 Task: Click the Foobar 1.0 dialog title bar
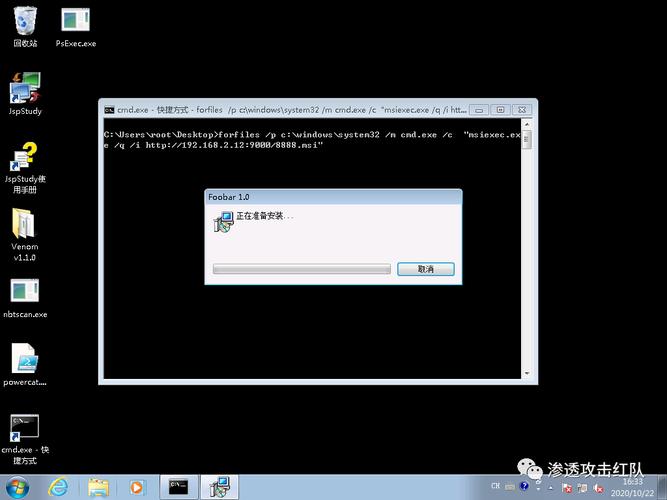(x=333, y=197)
